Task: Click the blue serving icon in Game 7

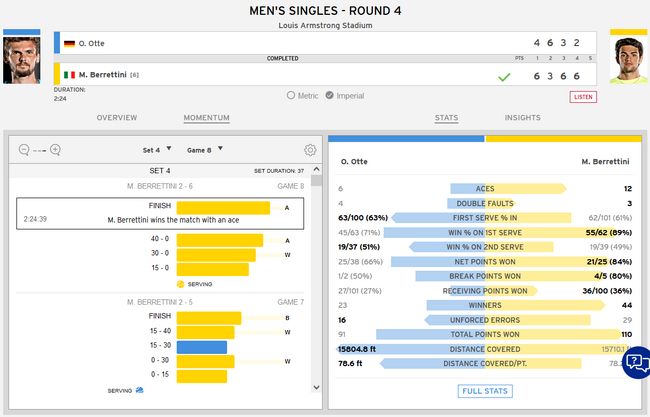Action: click(x=139, y=390)
